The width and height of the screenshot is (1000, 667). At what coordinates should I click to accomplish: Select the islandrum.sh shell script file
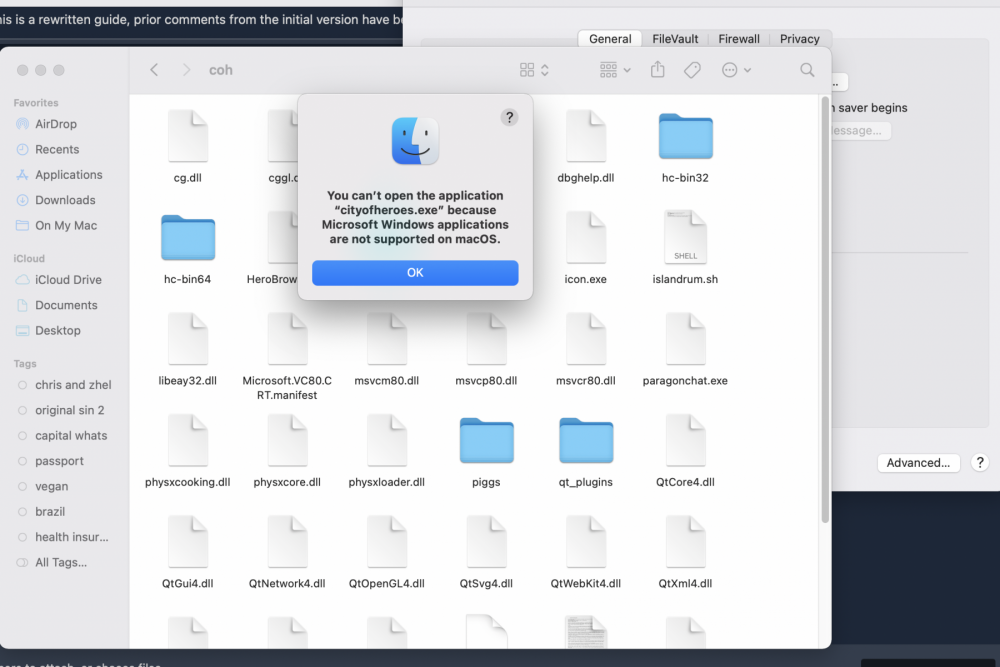(x=685, y=238)
